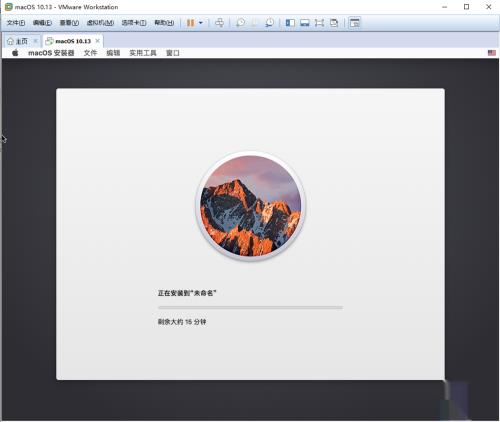
Task: Click the thumbnail bar view icon
Action: (x=305, y=23)
